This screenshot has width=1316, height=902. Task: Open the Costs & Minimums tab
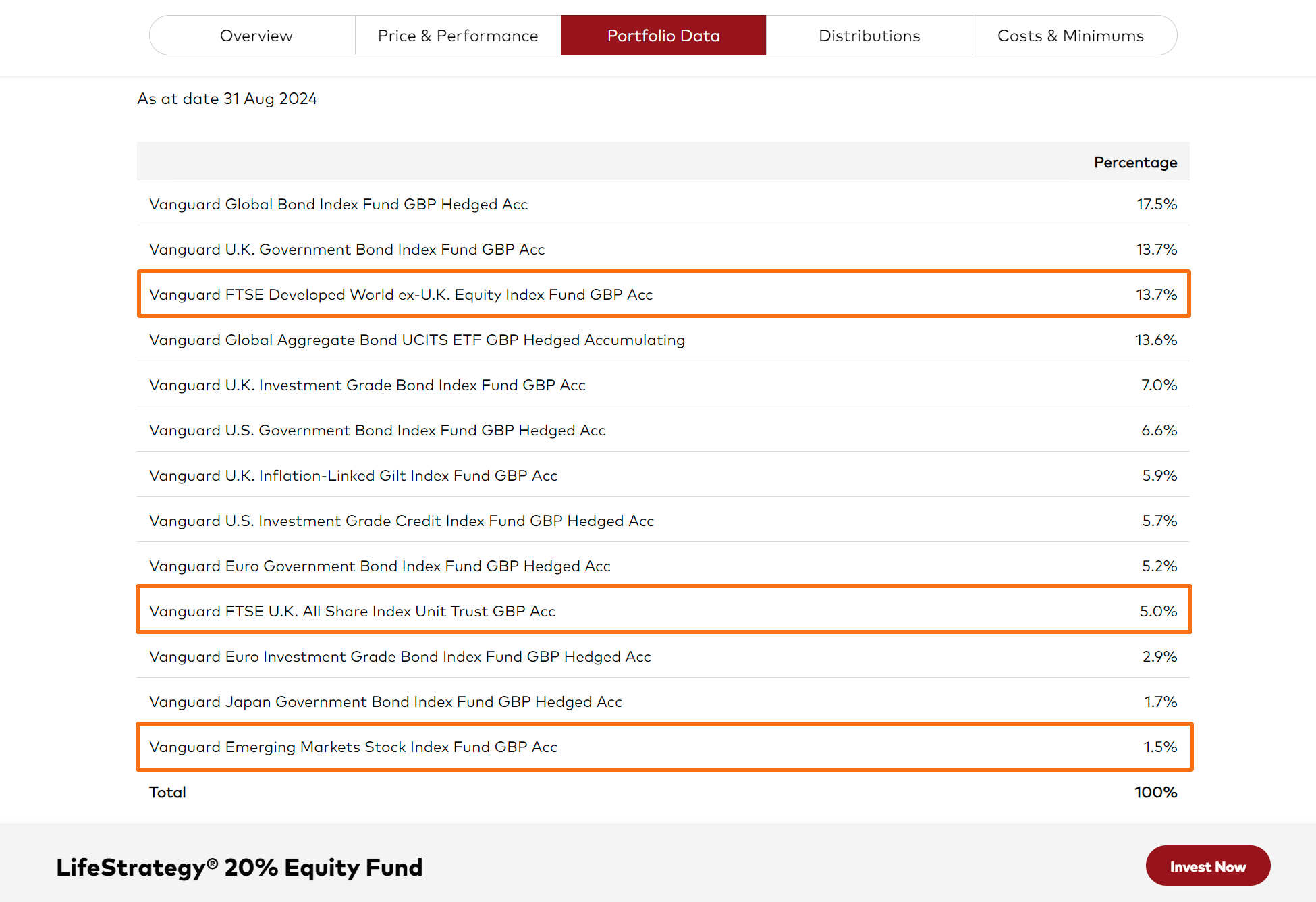tap(1074, 35)
